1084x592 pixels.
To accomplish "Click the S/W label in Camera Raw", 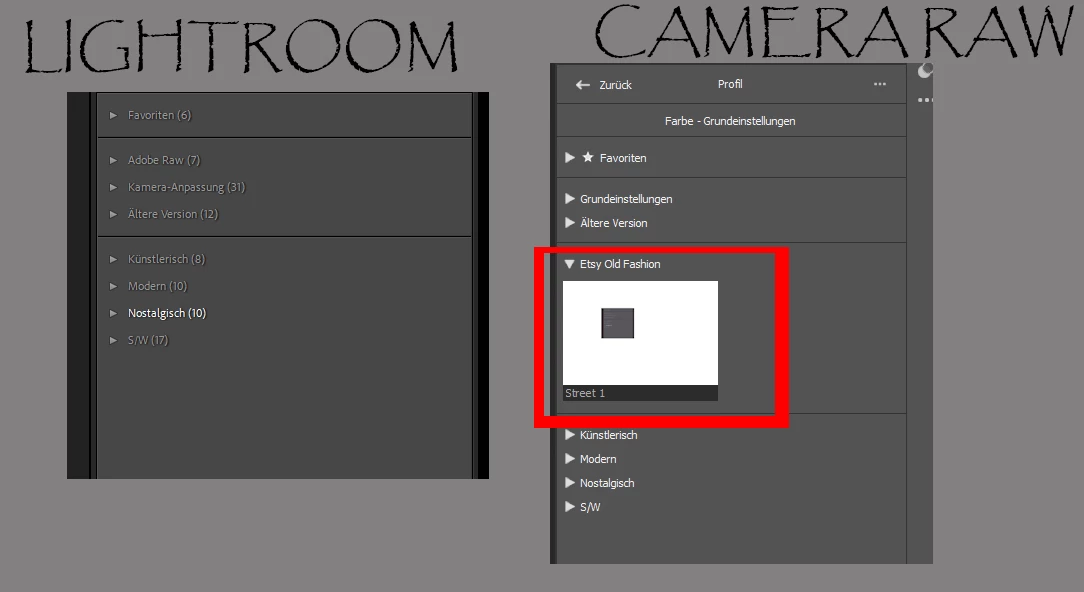I will [590, 507].
